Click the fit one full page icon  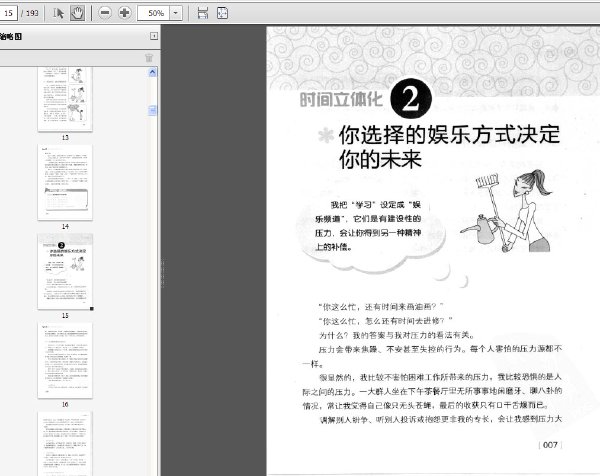click(222, 13)
